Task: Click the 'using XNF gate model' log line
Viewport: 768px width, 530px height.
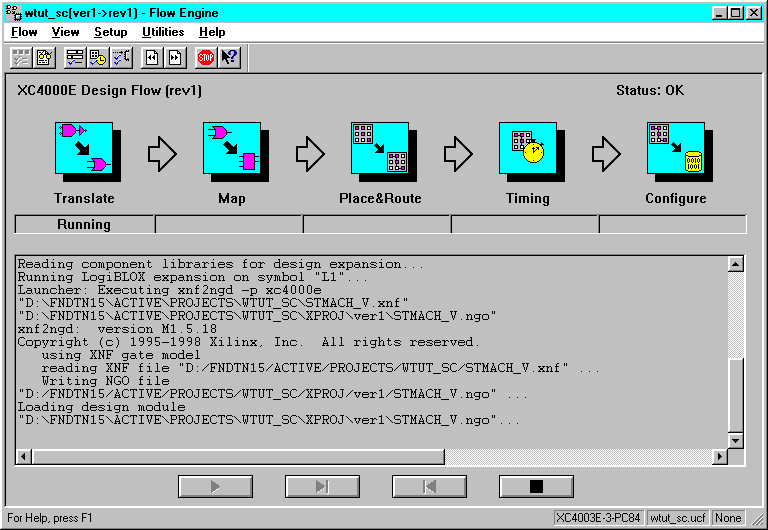Action: point(121,355)
